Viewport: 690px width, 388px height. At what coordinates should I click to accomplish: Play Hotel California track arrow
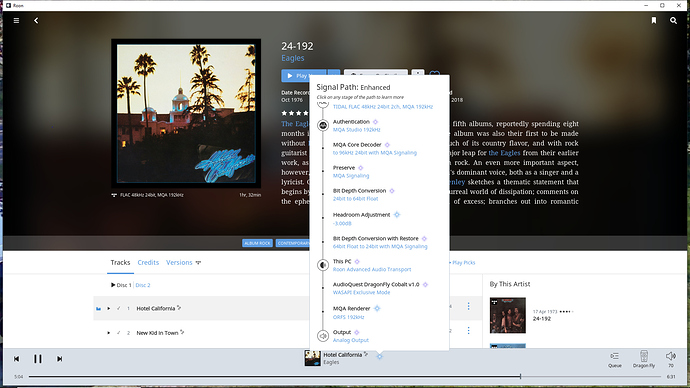[109, 308]
